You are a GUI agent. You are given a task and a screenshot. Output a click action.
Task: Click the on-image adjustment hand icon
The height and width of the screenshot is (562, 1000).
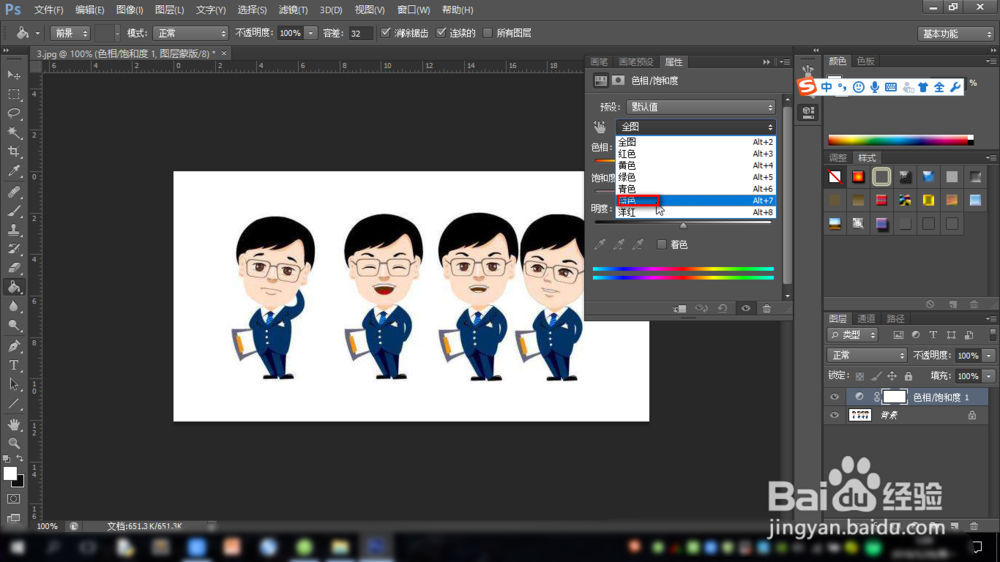(x=599, y=126)
